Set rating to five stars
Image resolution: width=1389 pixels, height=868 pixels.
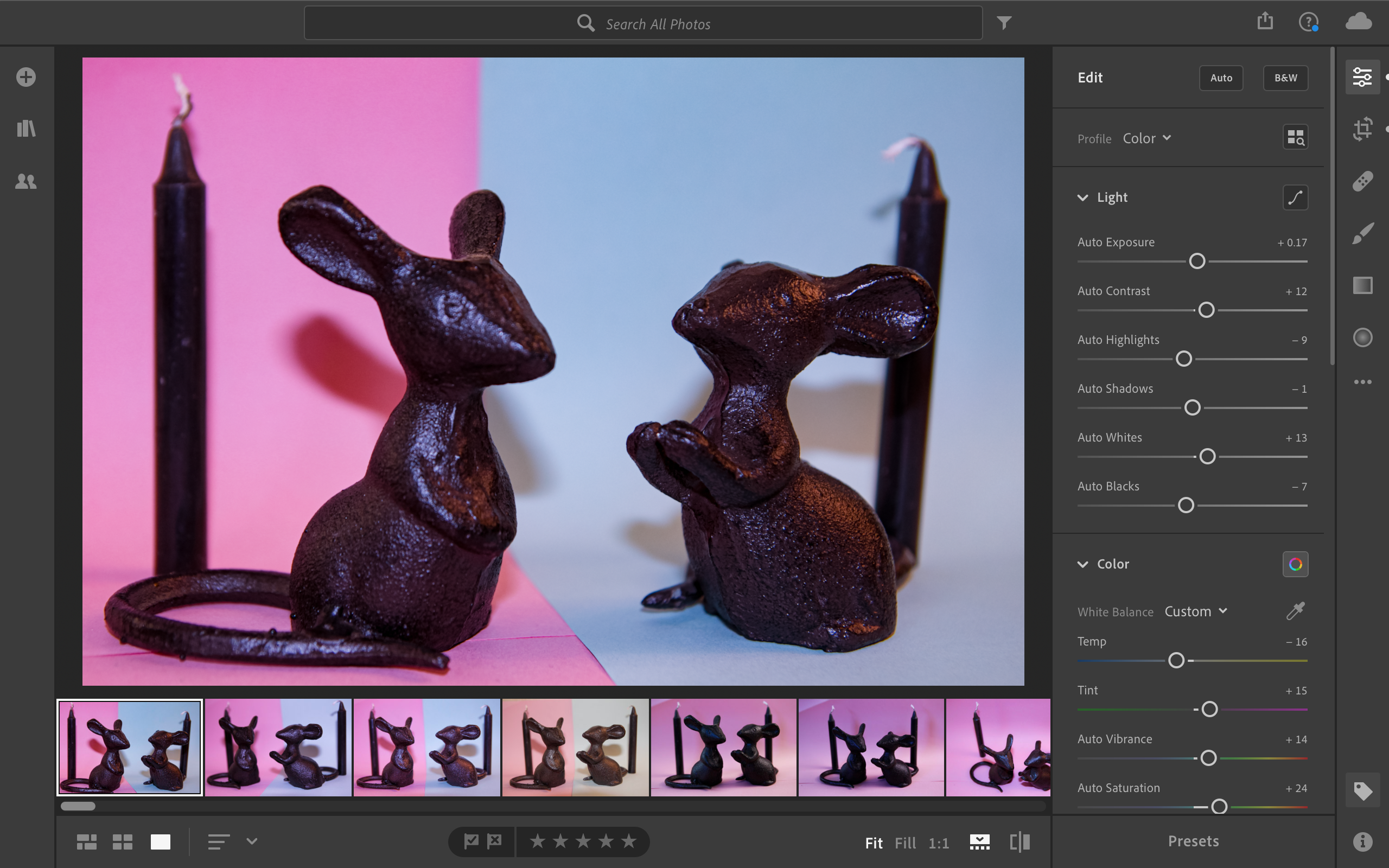click(629, 841)
